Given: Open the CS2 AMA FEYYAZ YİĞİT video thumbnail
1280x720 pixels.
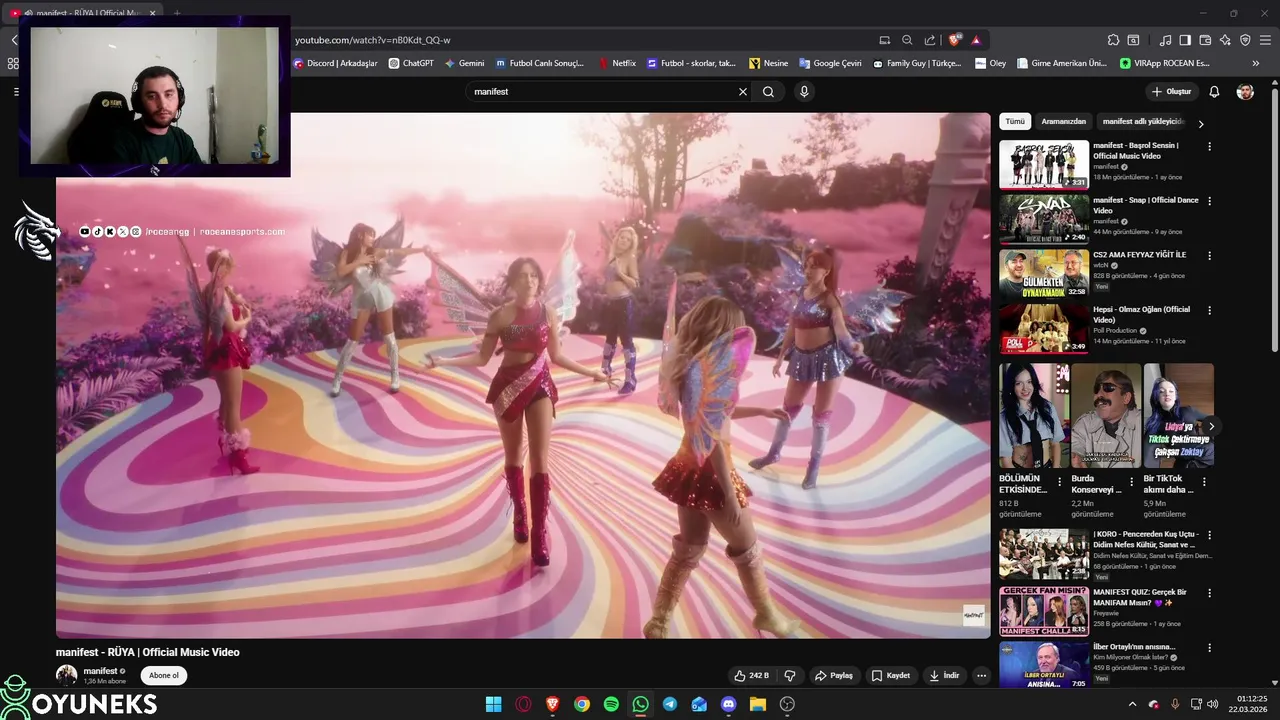Looking at the screenshot, I should coord(1044,273).
